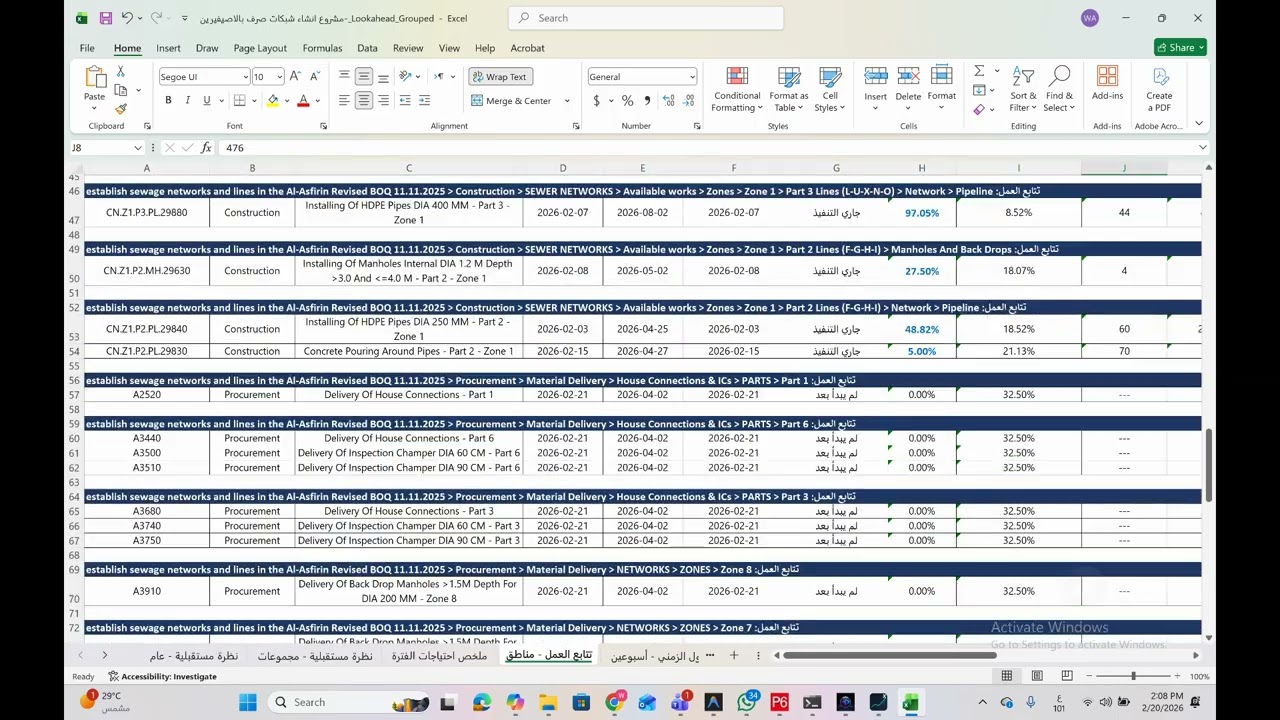
Task: Click the Save icon in title bar
Action: (x=105, y=18)
